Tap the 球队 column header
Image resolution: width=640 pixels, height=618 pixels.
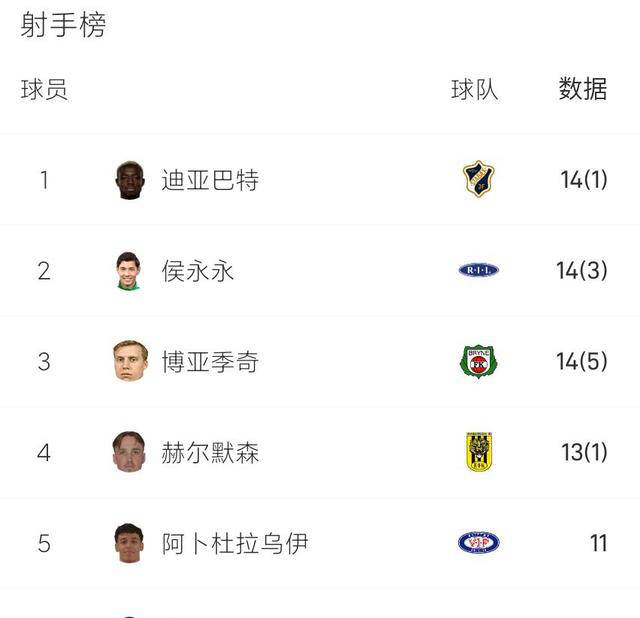(475, 89)
